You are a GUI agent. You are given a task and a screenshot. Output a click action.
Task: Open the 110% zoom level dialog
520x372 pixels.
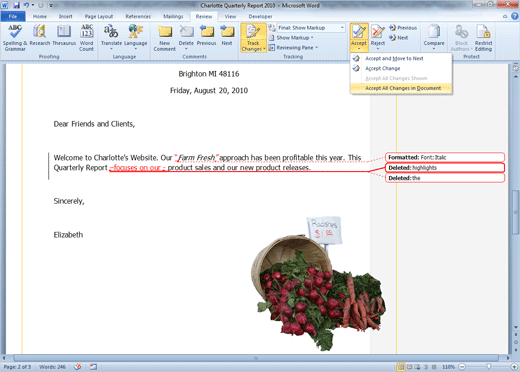[448, 367]
